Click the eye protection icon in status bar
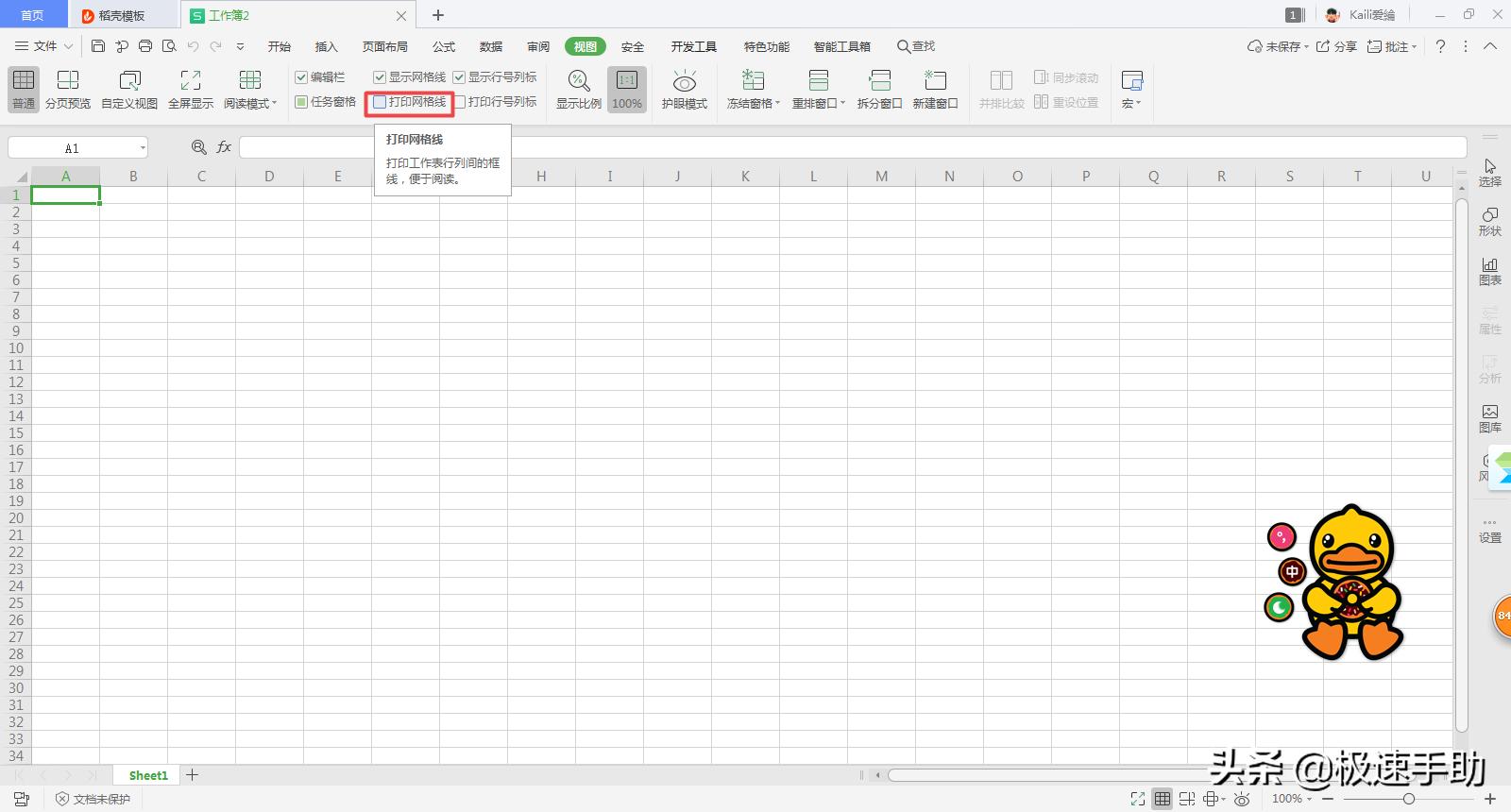Viewport: 1511px width, 812px height. (x=1243, y=799)
